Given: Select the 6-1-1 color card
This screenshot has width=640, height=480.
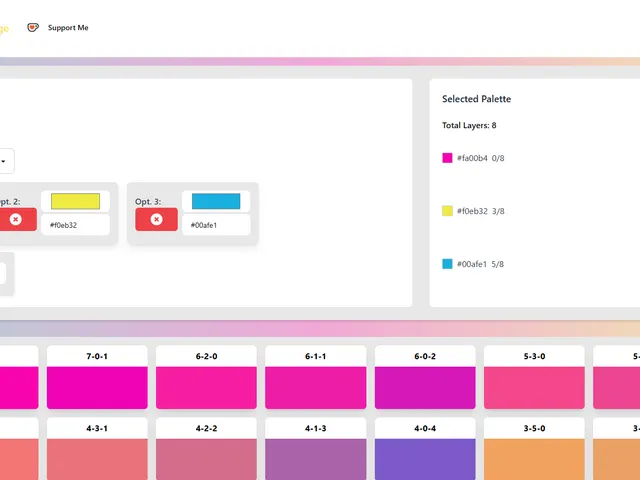Looking at the screenshot, I should (x=316, y=377).
